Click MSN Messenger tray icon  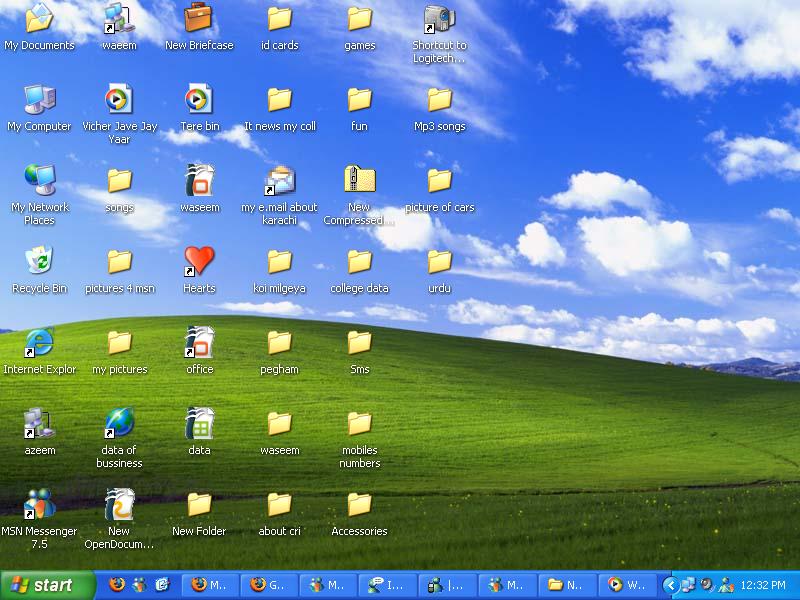click(x=726, y=585)
